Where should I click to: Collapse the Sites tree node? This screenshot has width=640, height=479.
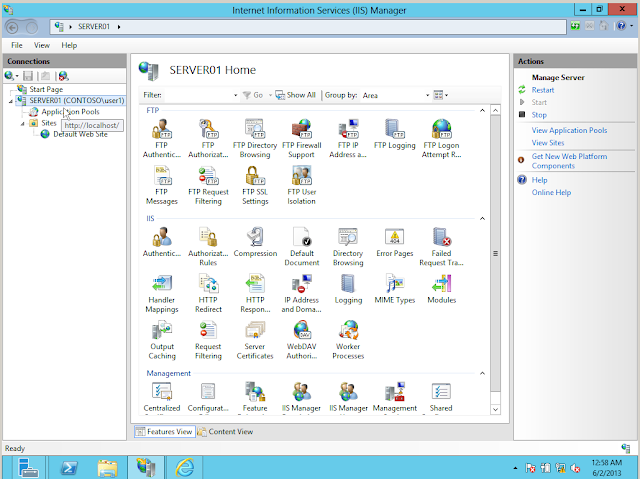tap(22, 123)
